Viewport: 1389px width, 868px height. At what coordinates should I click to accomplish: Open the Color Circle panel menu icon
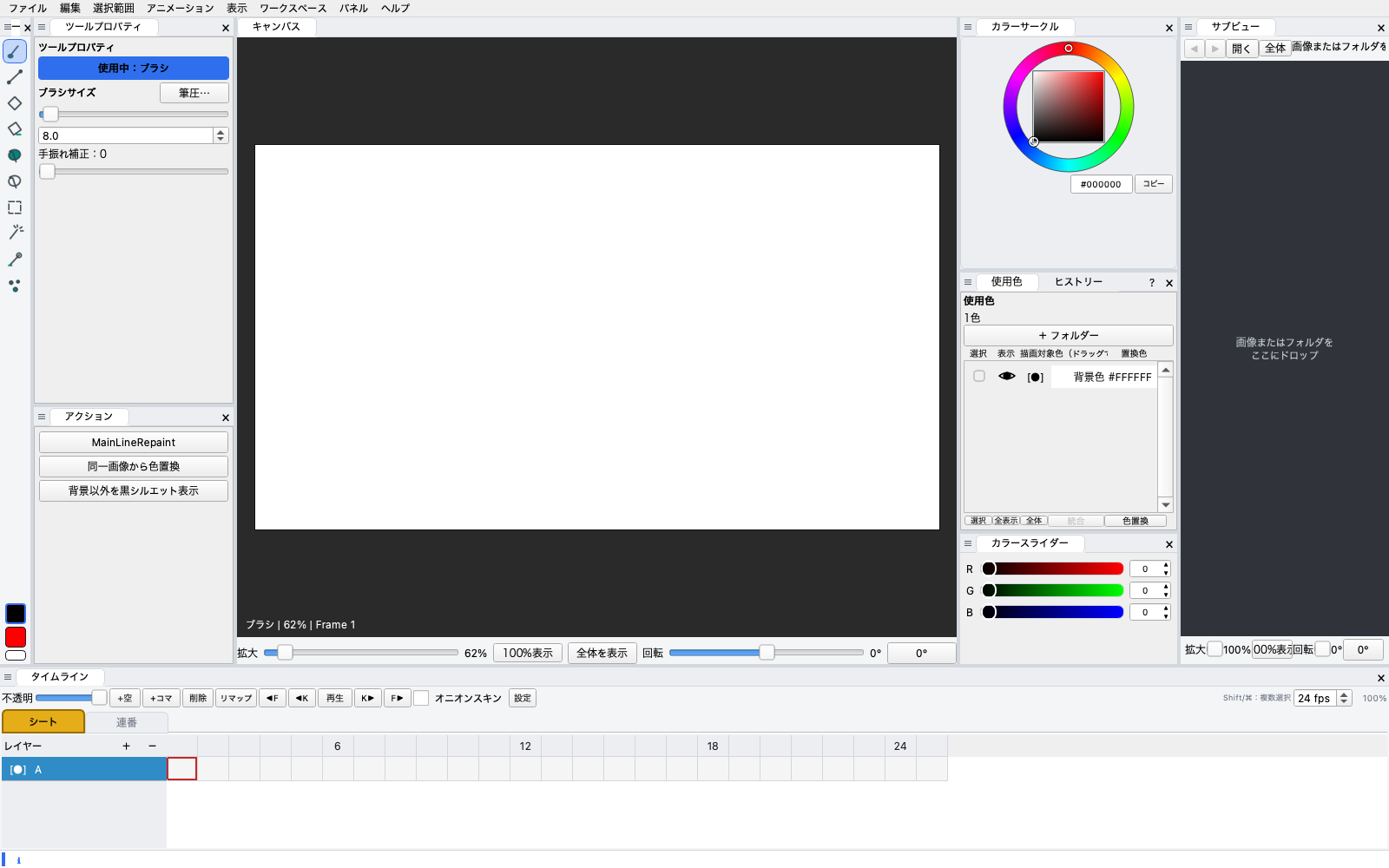click(968, 27)
